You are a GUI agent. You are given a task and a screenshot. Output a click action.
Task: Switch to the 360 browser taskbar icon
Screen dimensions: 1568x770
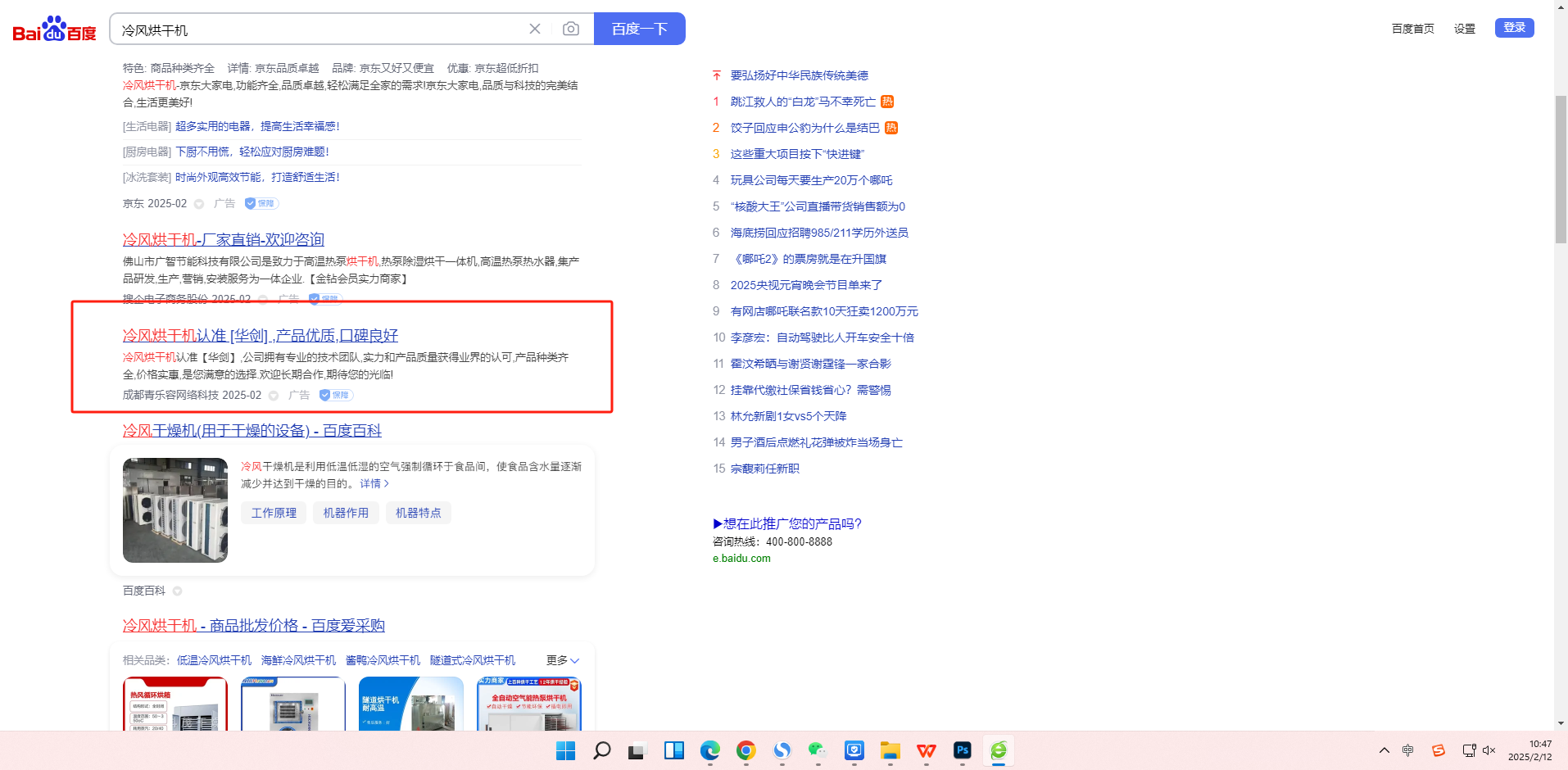click(x=999, y=750)
